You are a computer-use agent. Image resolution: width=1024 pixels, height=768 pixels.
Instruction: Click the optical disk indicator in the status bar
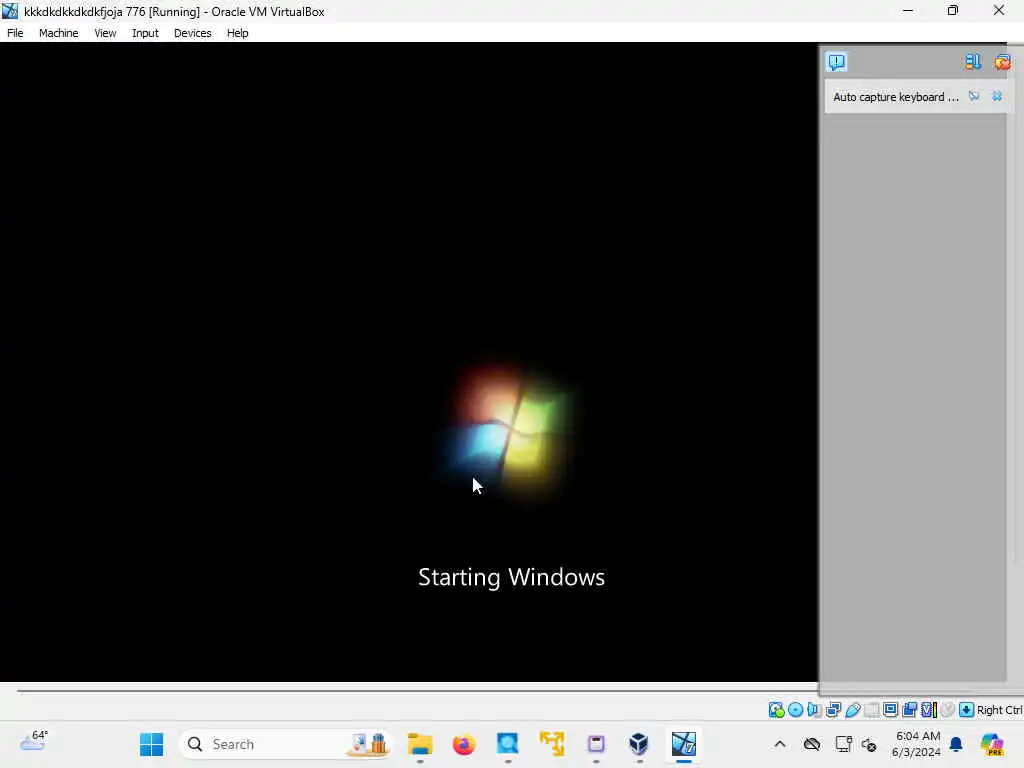coord(795,710)
